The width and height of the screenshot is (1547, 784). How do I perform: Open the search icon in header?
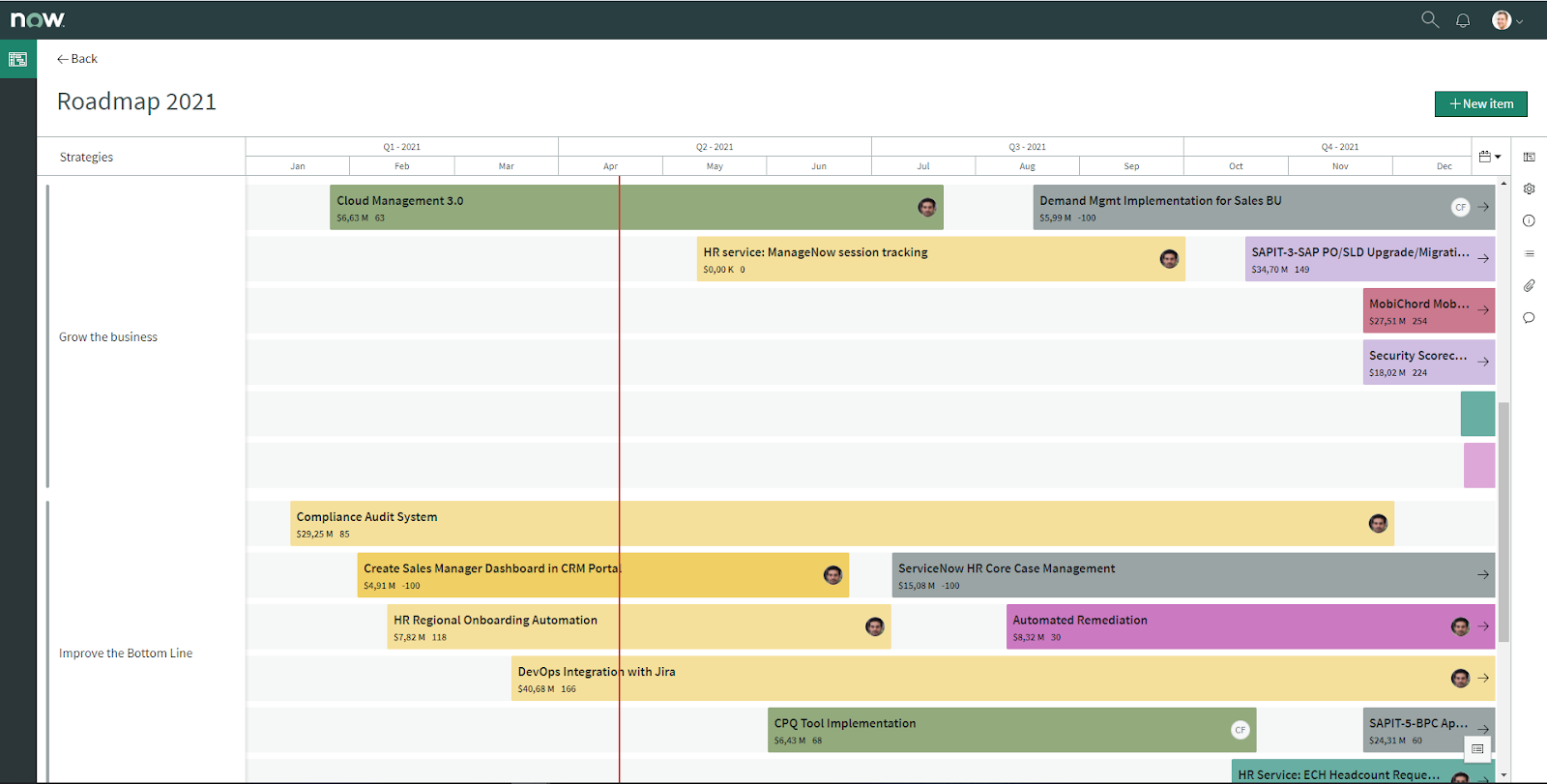(1429, 19)
